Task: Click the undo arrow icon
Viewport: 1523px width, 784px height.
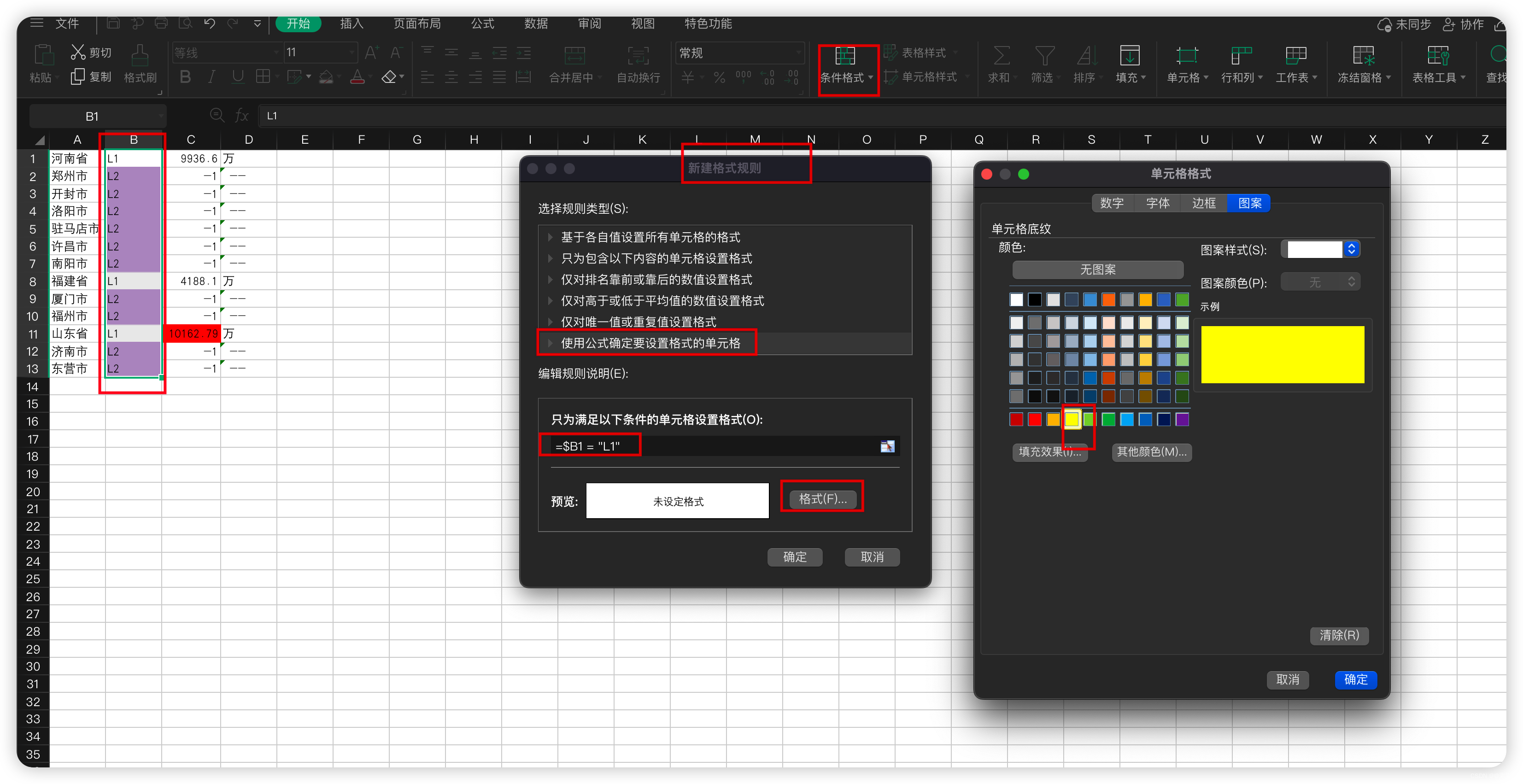Action: click(x=209, y=23)
